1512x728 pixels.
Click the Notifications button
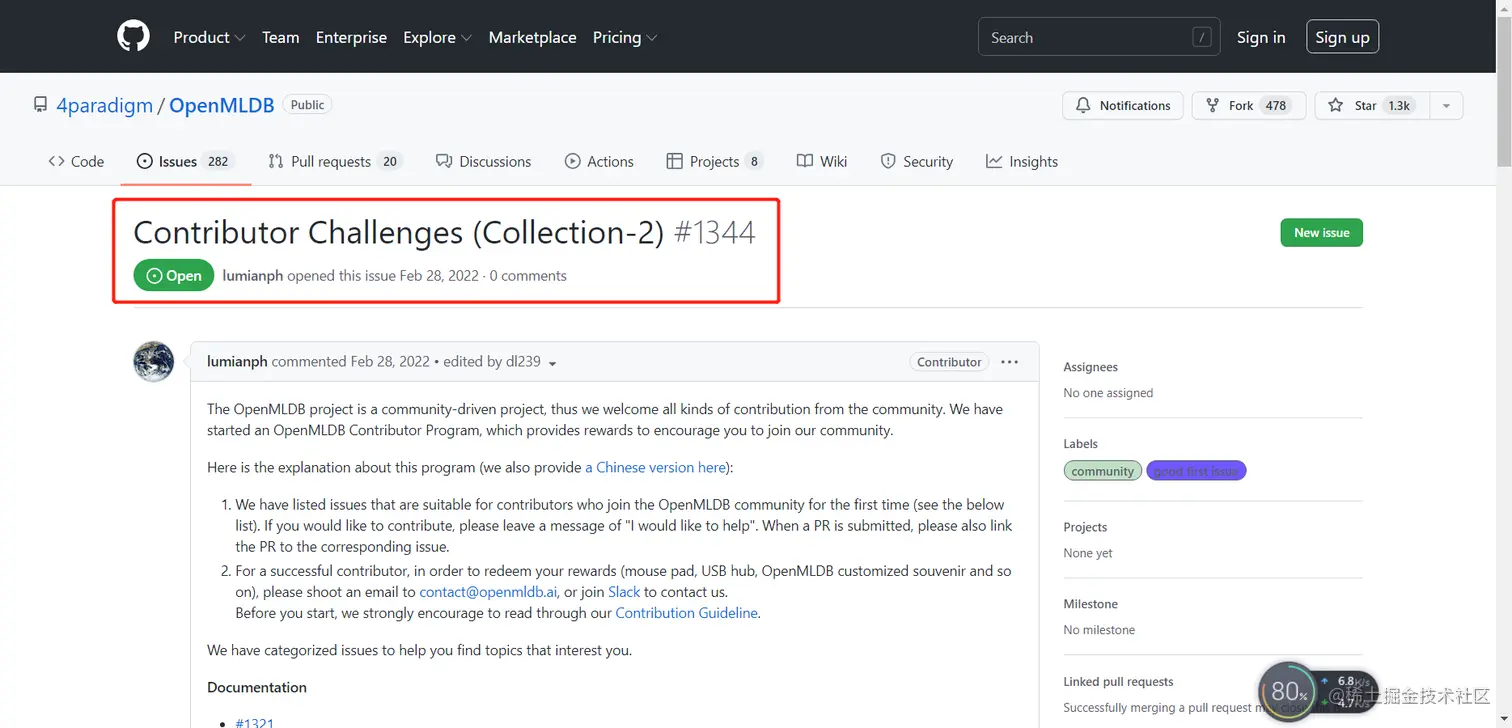pyautogui.click(x=1123, y=105)
